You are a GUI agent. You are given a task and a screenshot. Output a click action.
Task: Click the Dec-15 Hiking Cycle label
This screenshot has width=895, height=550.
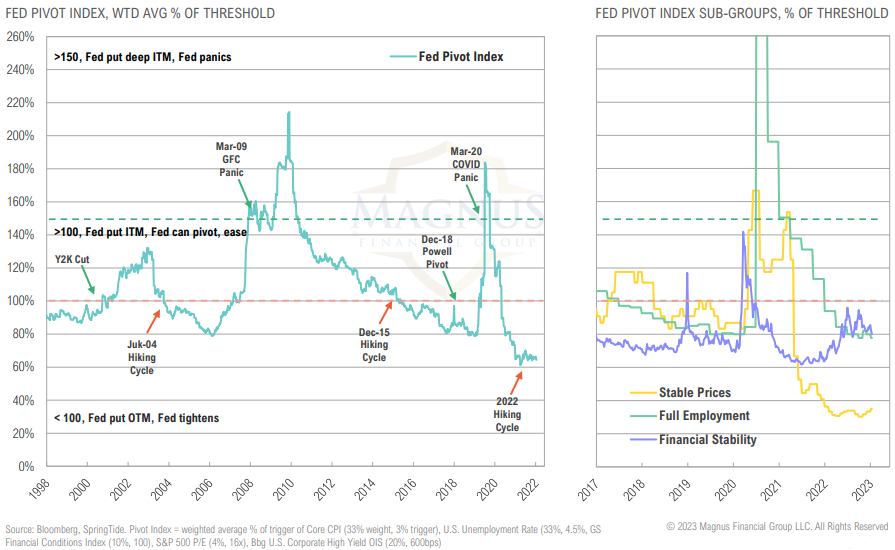pos(373,344)
